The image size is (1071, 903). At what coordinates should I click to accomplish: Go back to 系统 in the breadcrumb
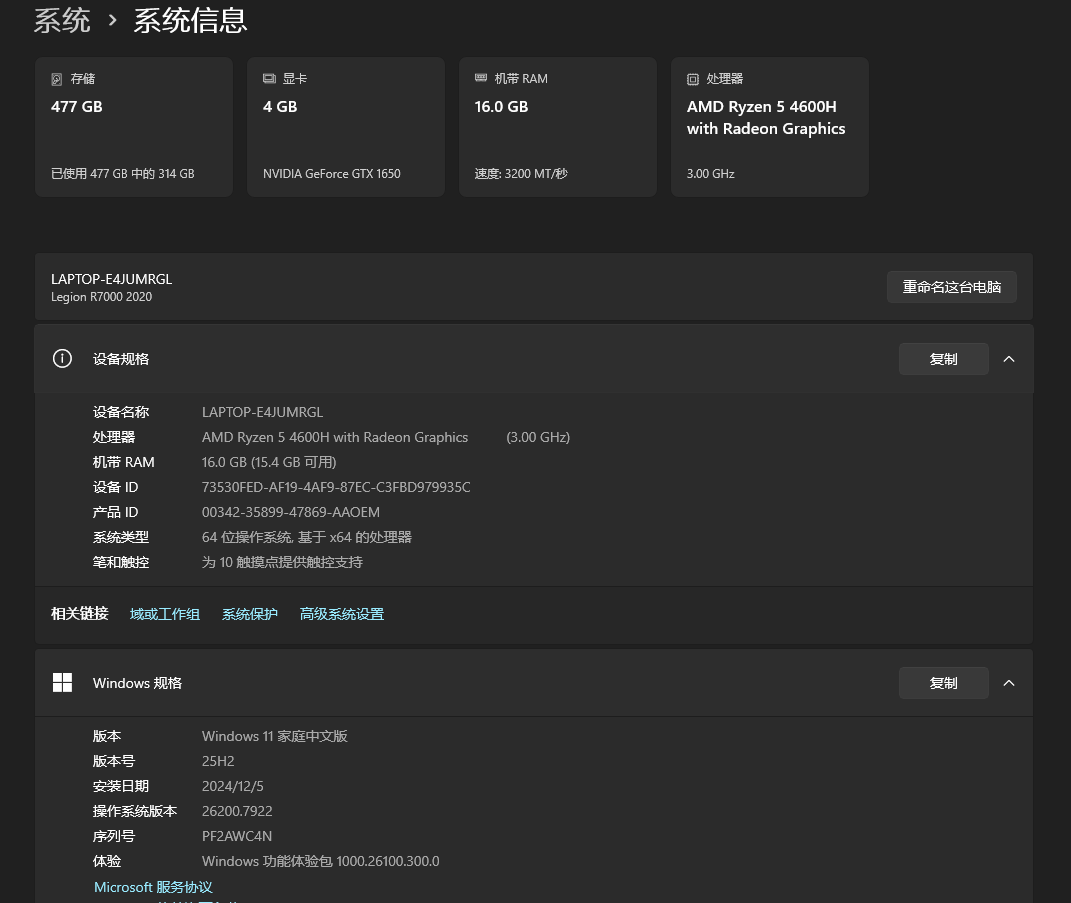click(x=62, y=20)
